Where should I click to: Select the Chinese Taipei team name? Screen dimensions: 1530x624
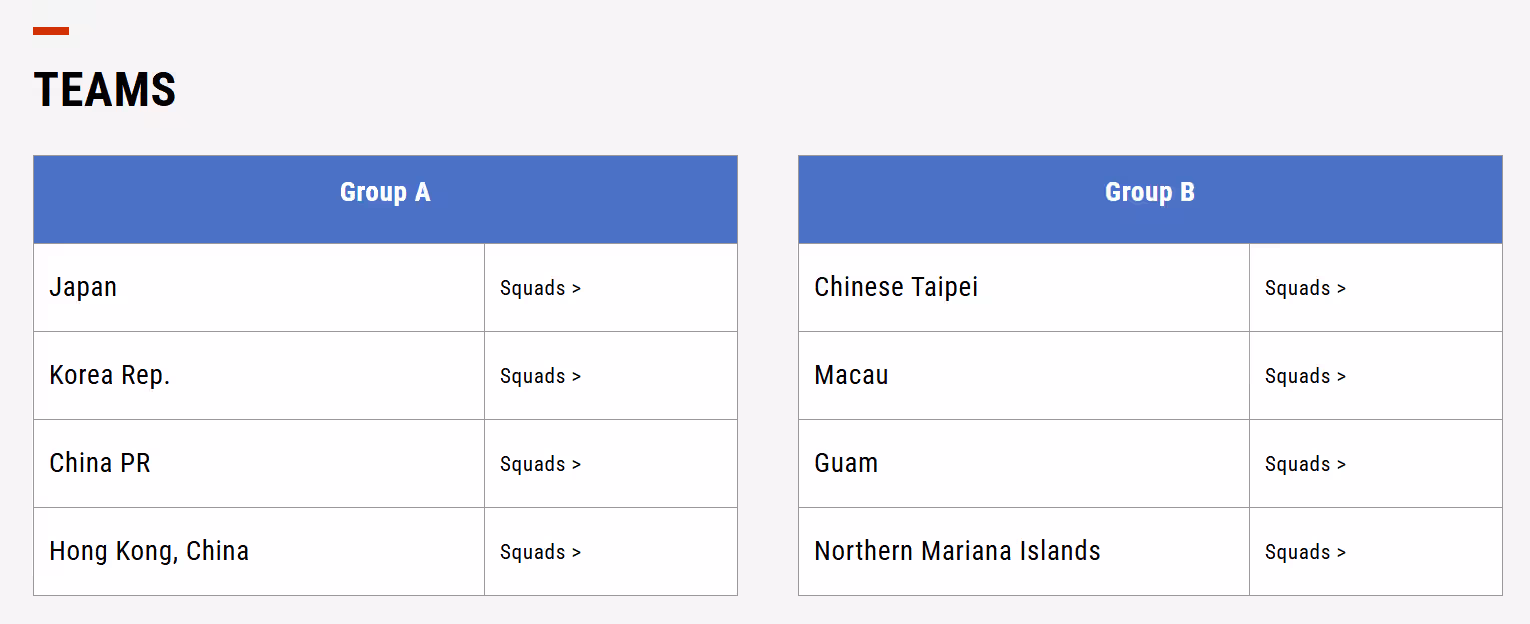896,288
